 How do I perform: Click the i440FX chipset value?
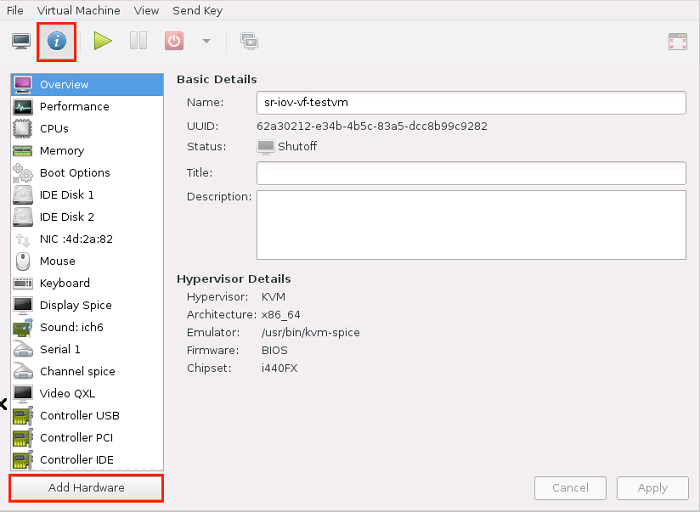click(x=279, y=368)
